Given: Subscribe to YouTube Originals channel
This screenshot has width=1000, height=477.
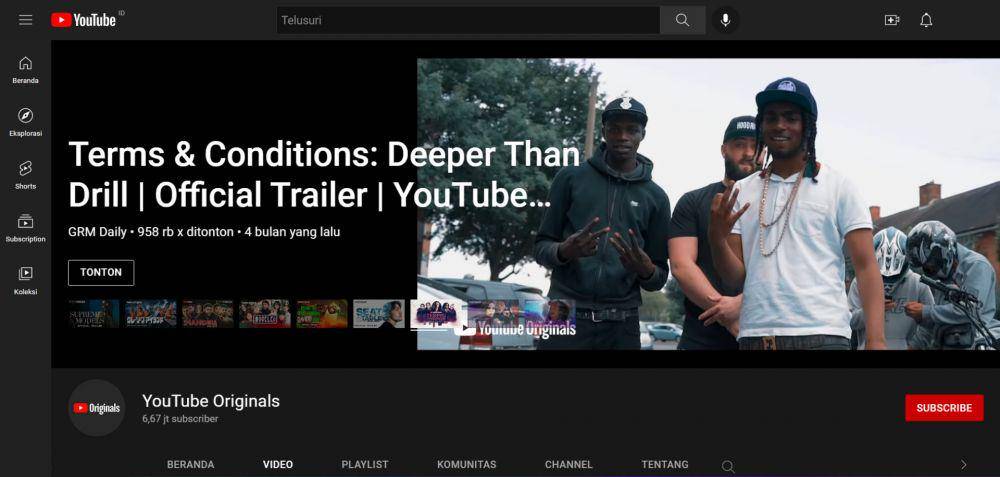Looking at the screenshot, I should click(944, 408).
